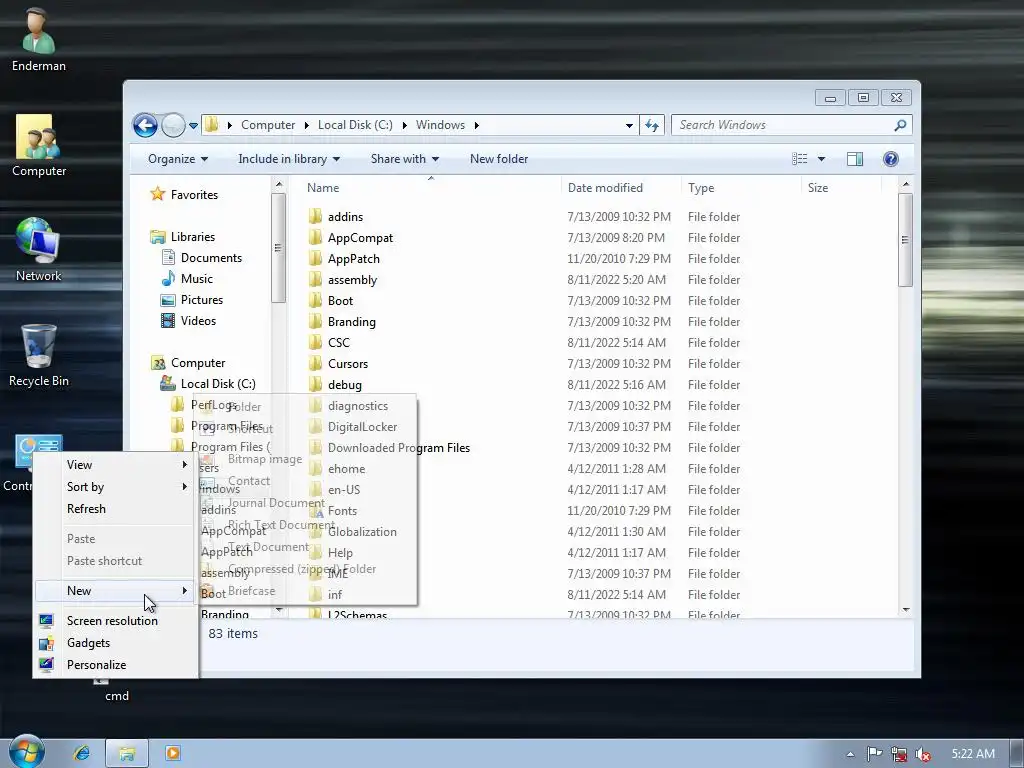Open more view options arrow
Viewport: 1024px width, 768px height.
tap(822, 159)
